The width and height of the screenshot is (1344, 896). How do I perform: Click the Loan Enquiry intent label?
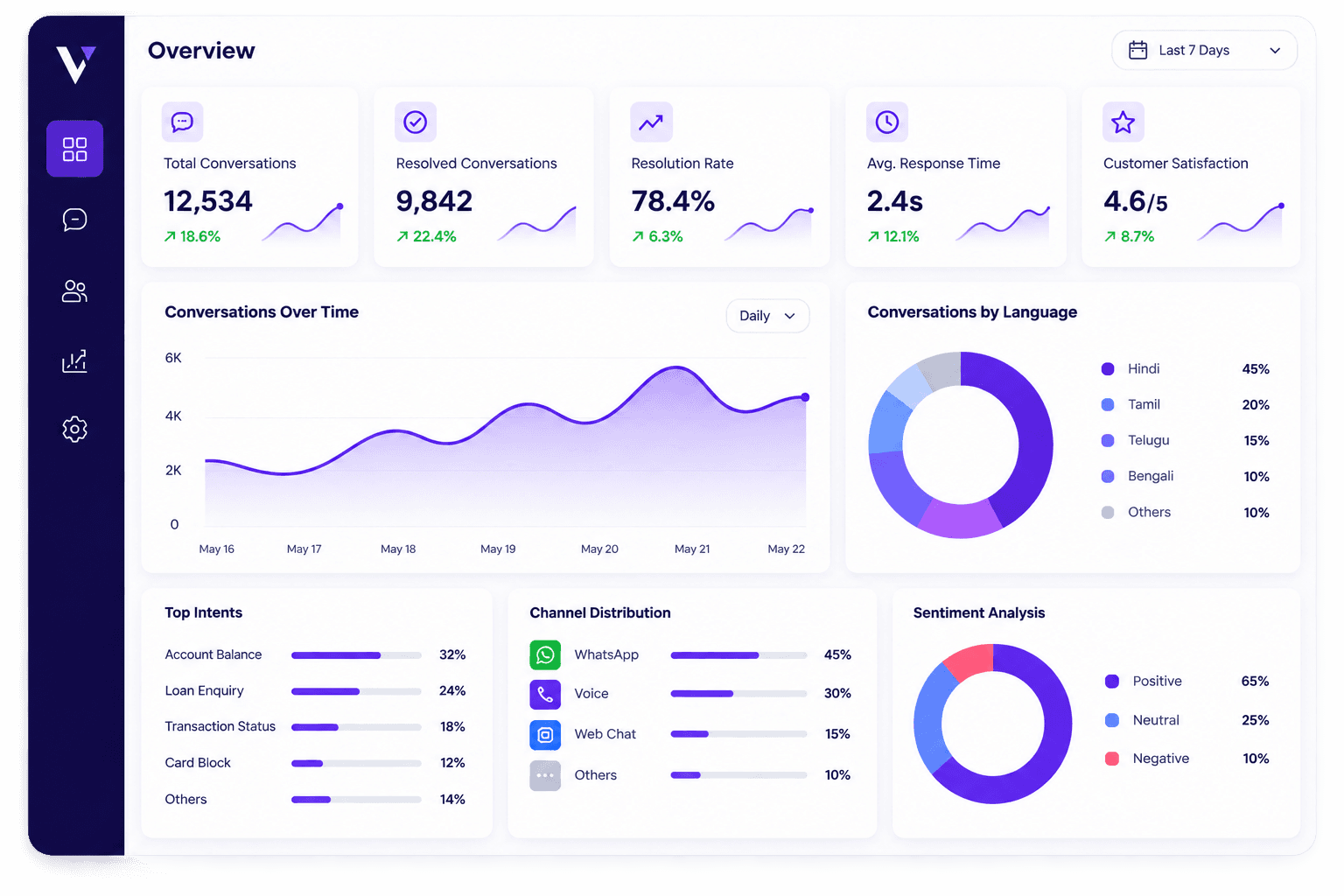click(x=204, y=691)
